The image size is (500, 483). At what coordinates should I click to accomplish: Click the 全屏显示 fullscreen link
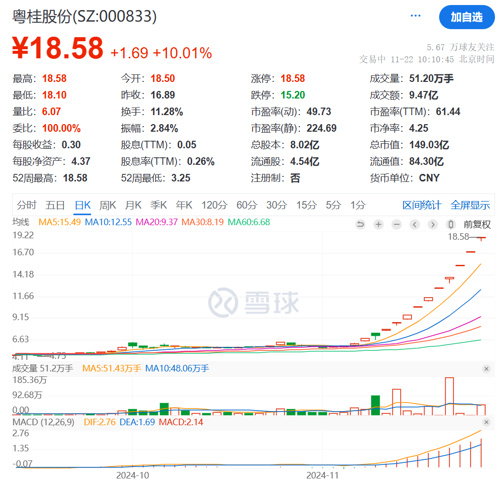(470, 205)
